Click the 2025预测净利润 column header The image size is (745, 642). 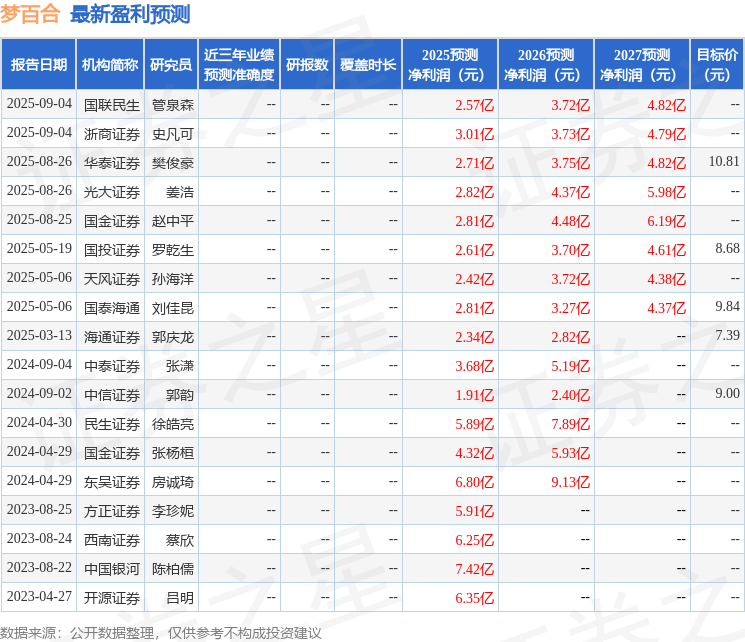pos(450,64)
